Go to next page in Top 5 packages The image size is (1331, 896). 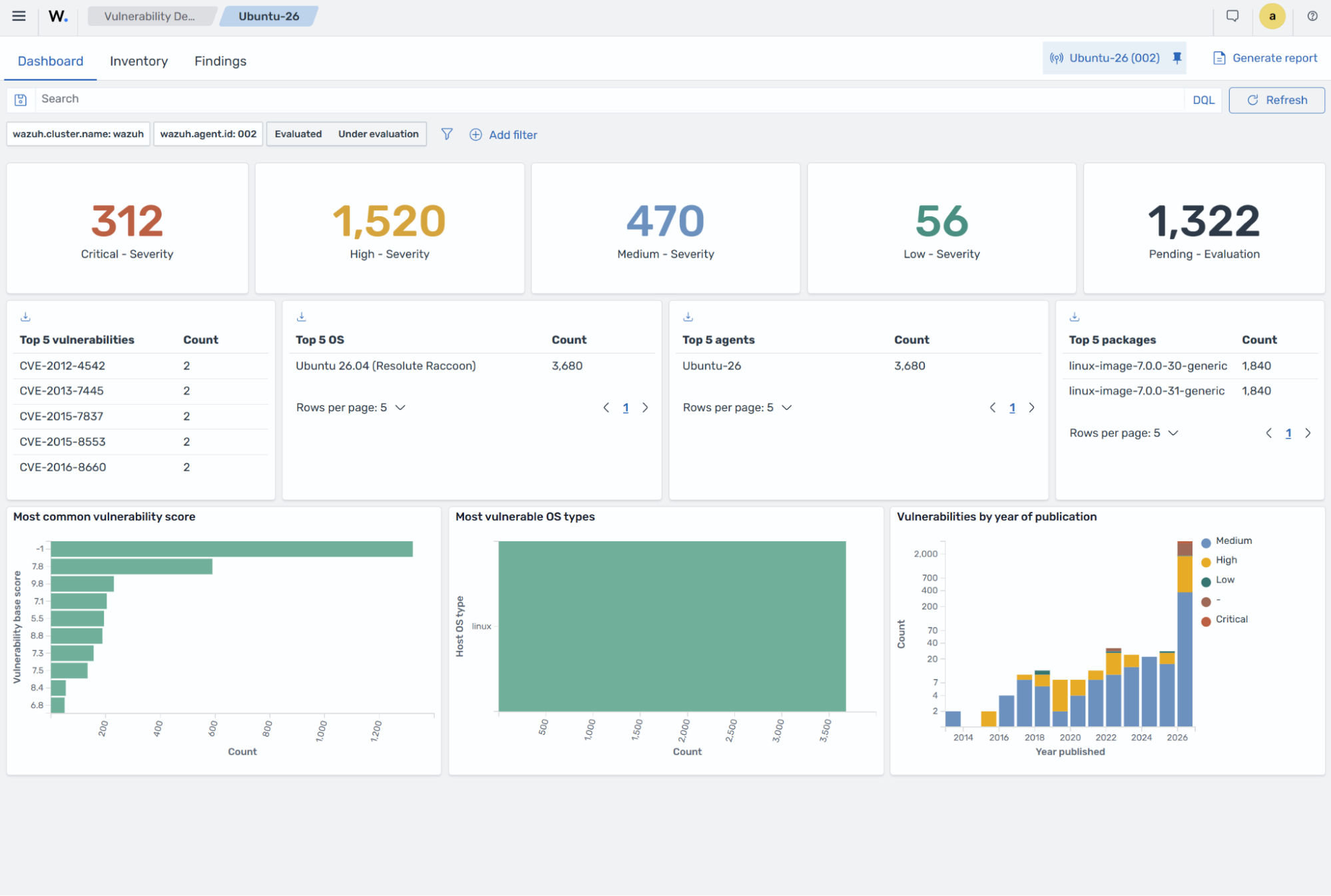[x=1308, y=433]
